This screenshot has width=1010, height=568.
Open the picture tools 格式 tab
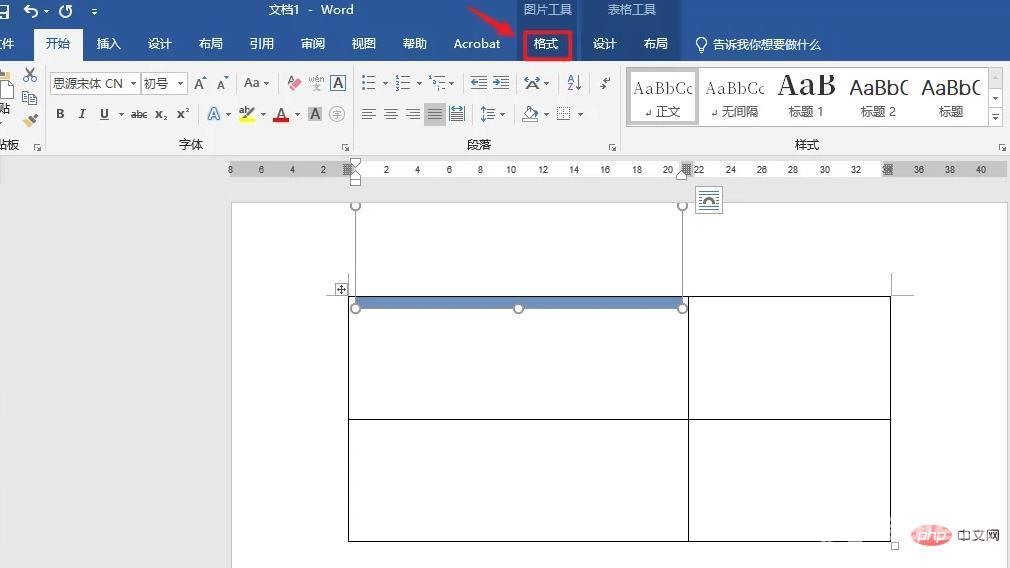point(546,44)
